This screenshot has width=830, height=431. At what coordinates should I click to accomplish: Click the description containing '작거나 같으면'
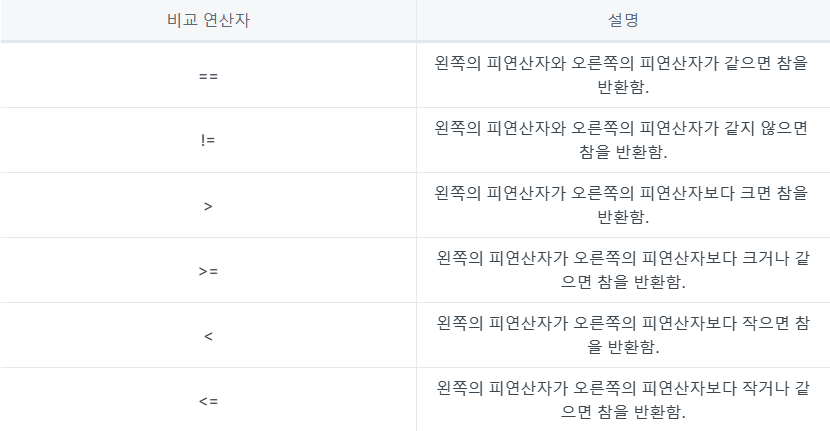coord(623,400)
